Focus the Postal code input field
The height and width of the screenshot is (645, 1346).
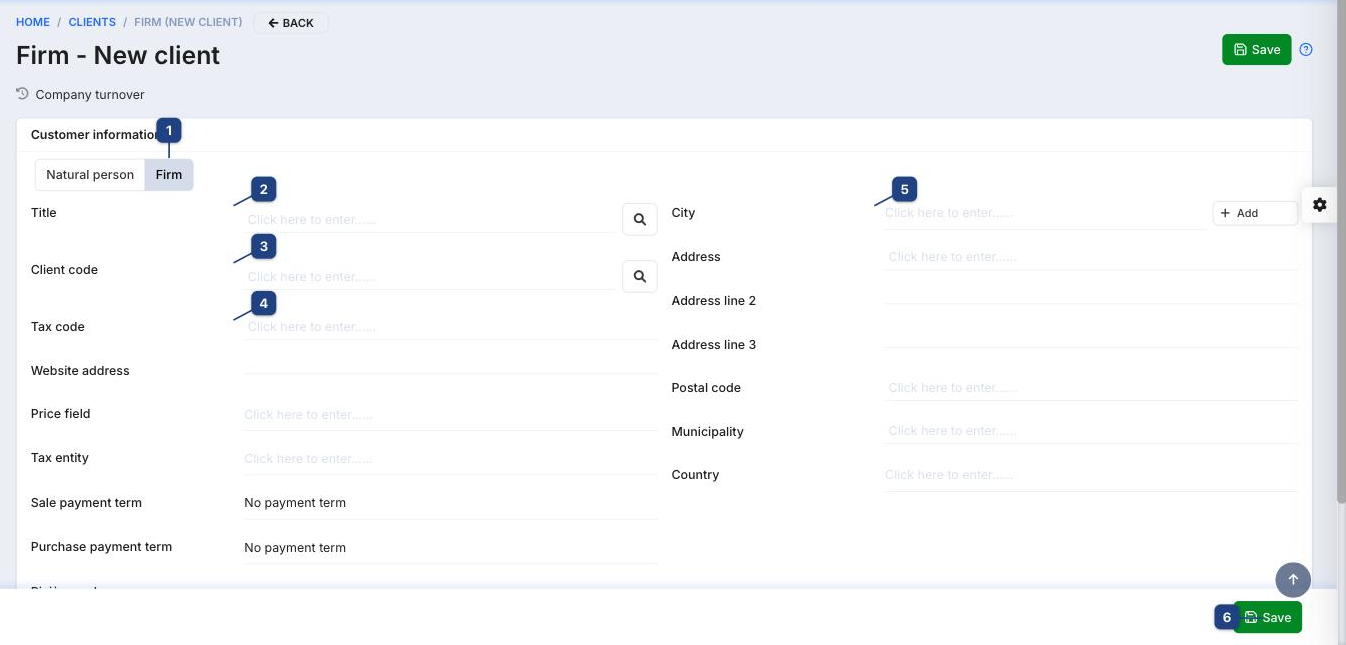tap(1091, 388)
